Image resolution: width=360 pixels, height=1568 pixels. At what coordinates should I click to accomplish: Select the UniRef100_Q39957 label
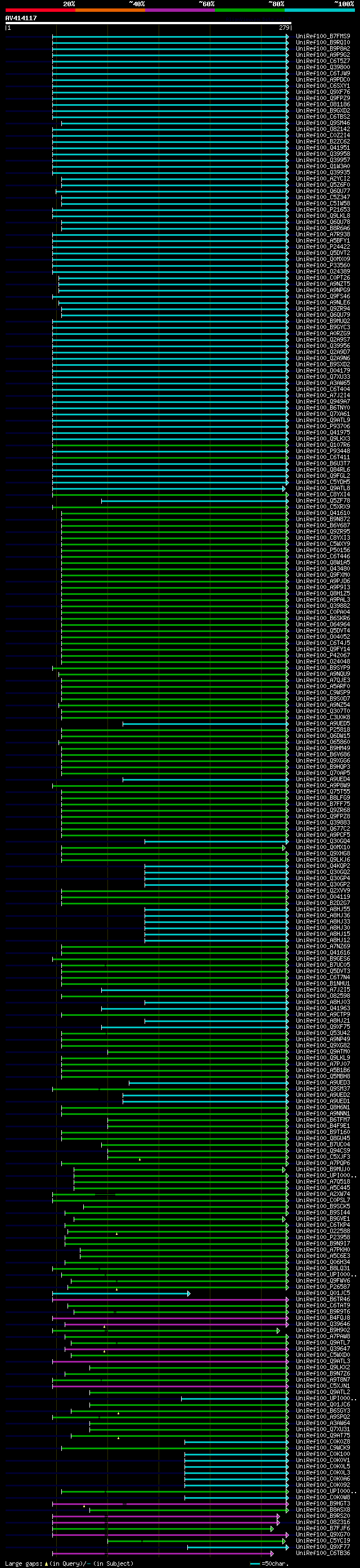[x=323, y=160]
